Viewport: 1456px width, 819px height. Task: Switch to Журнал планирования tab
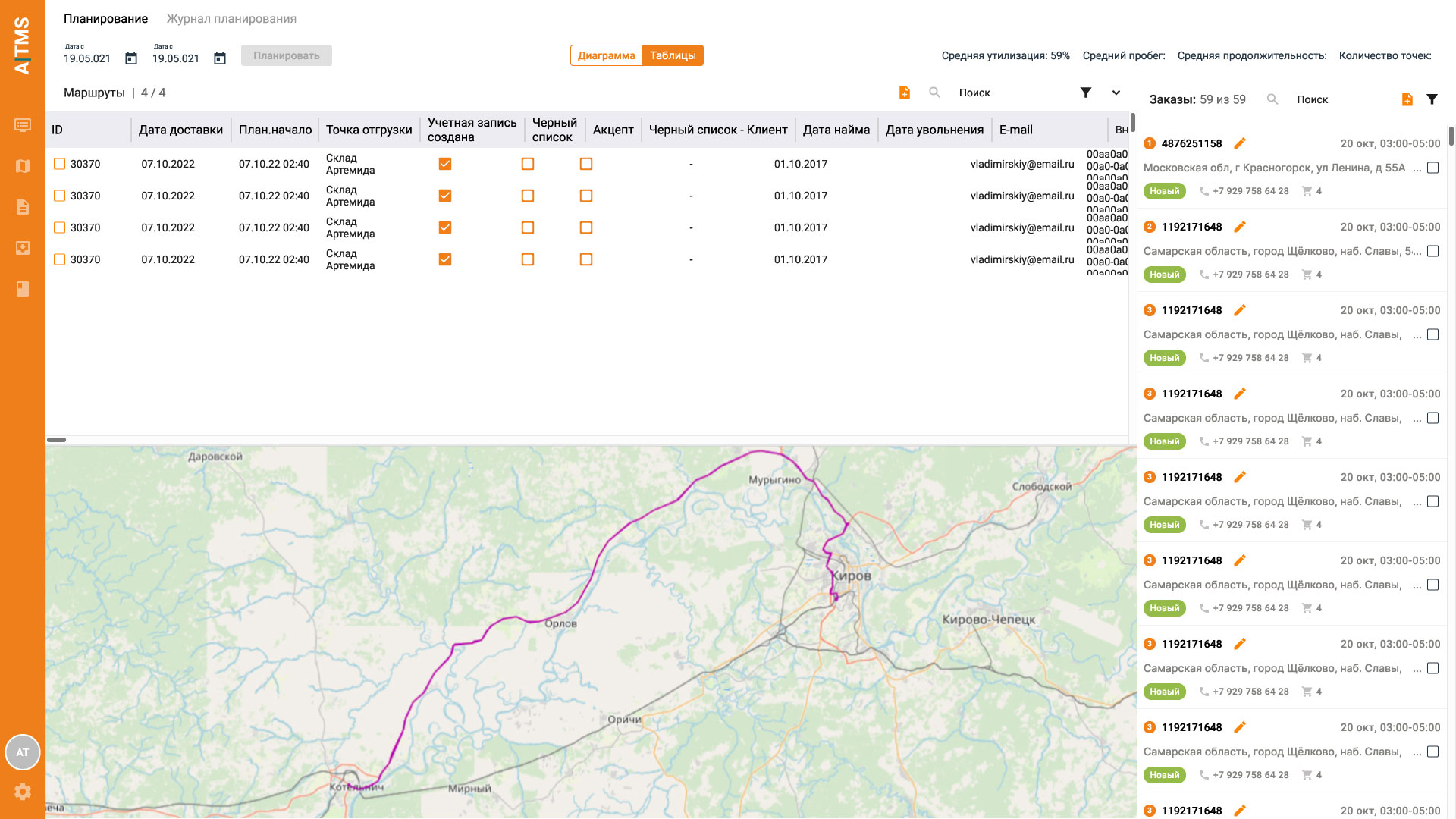coord(231,18)
